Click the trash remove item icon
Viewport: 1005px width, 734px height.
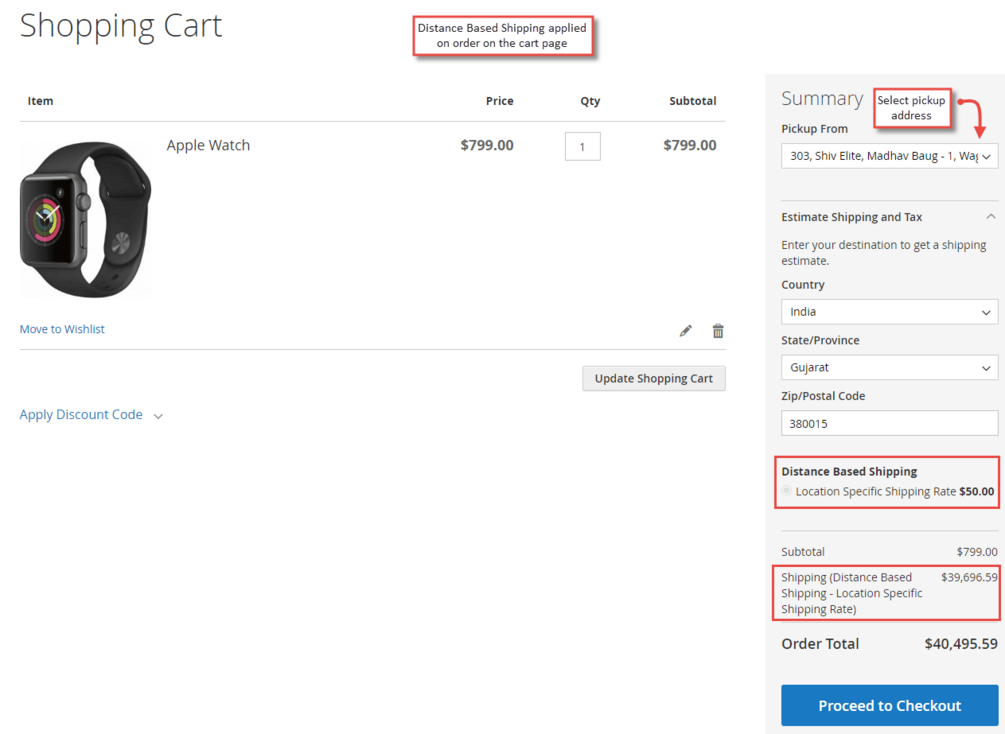[x=718, y=331]
